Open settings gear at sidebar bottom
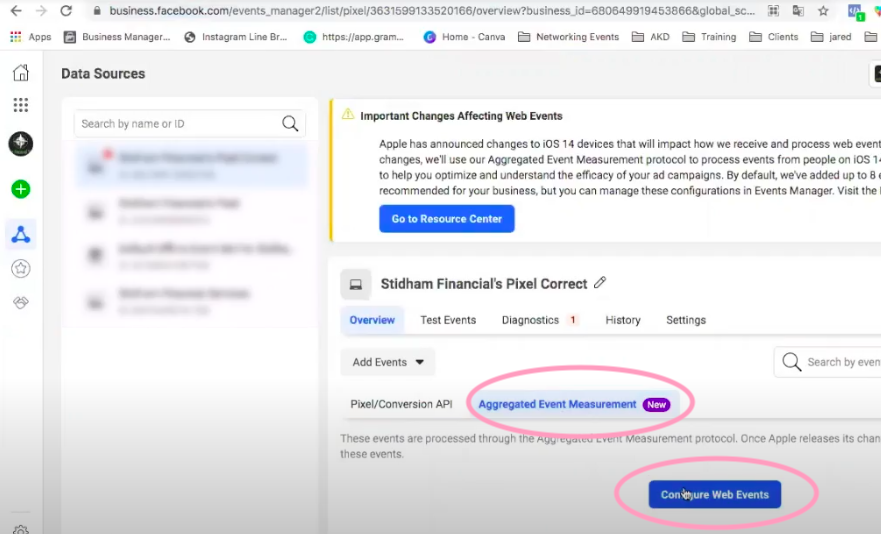This screenshot has height=534, width=881. tap(21, 530)
